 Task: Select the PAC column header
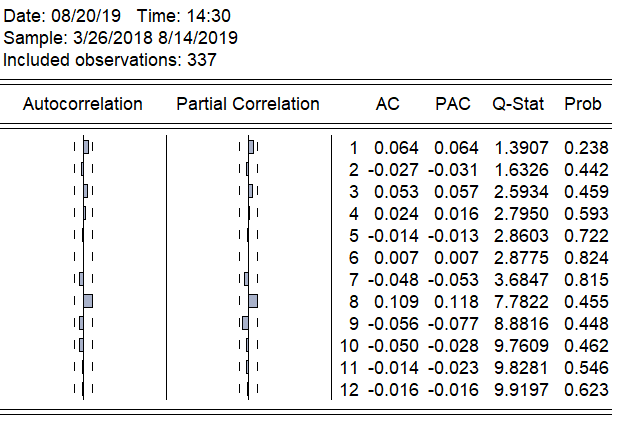point(453,104)
